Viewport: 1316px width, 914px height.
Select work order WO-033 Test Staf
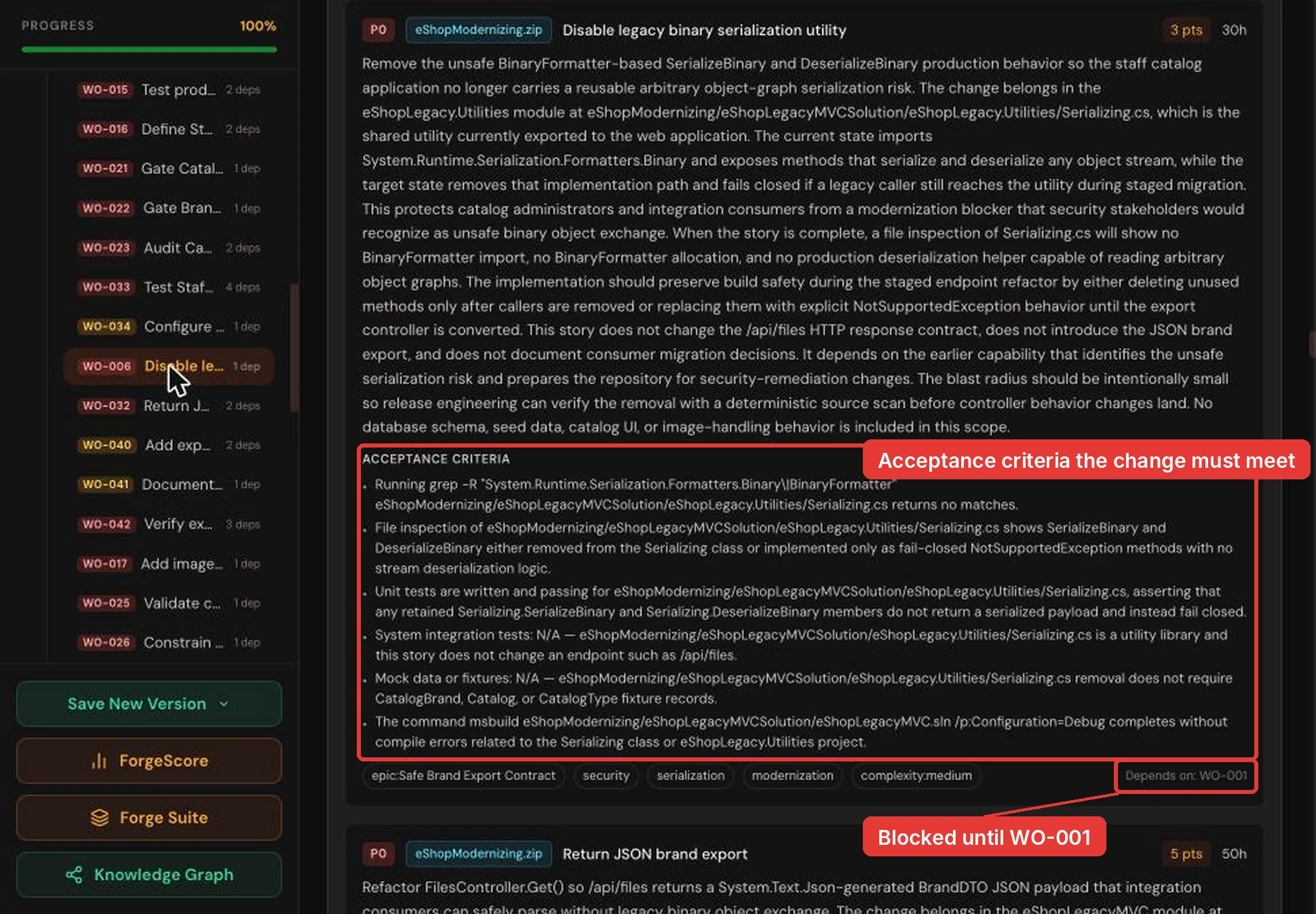point(169,287)
